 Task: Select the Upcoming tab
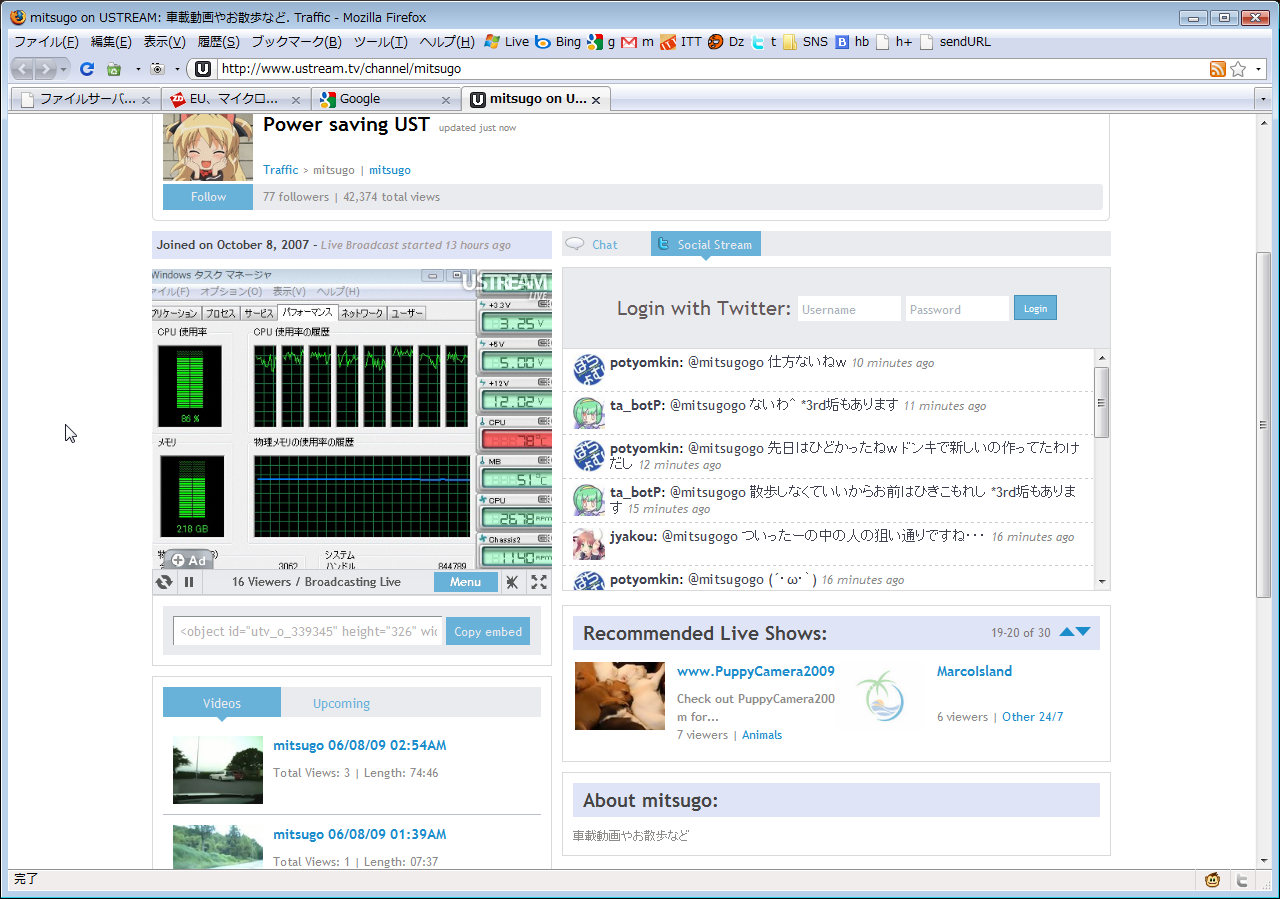(341, 703)
